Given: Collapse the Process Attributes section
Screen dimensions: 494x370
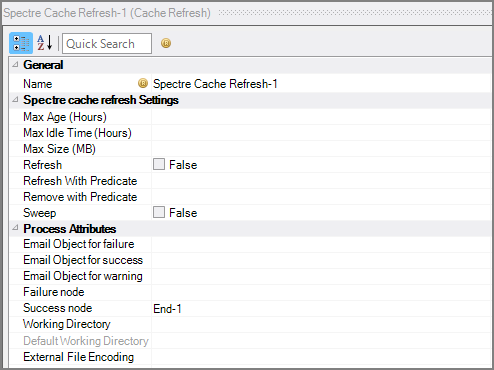Looking at the screenshot, I should (x=15, y=228).
